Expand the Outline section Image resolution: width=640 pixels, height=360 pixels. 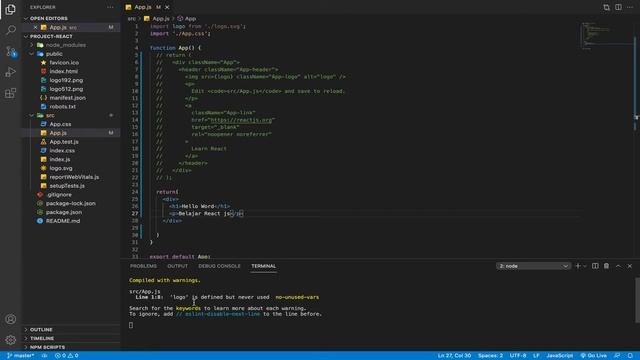click(41, 329)
